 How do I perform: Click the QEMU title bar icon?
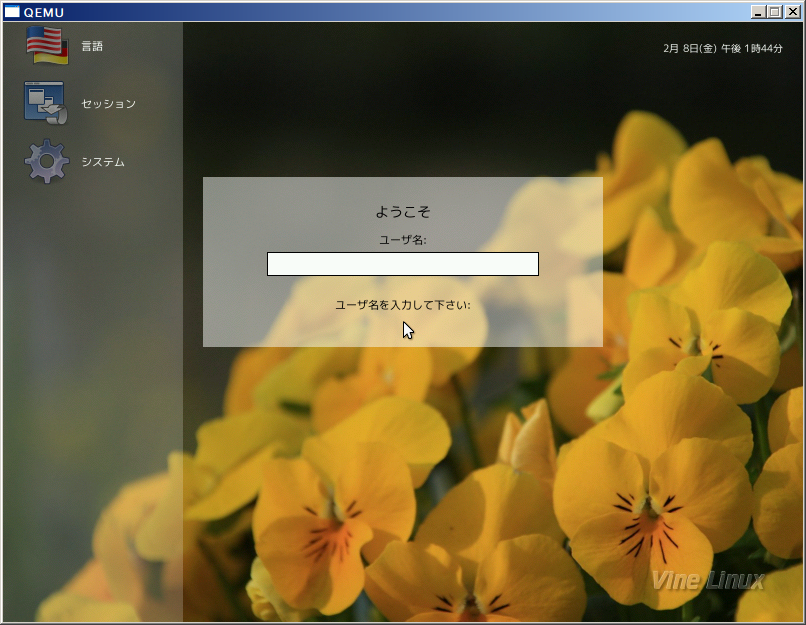(12, 12)
